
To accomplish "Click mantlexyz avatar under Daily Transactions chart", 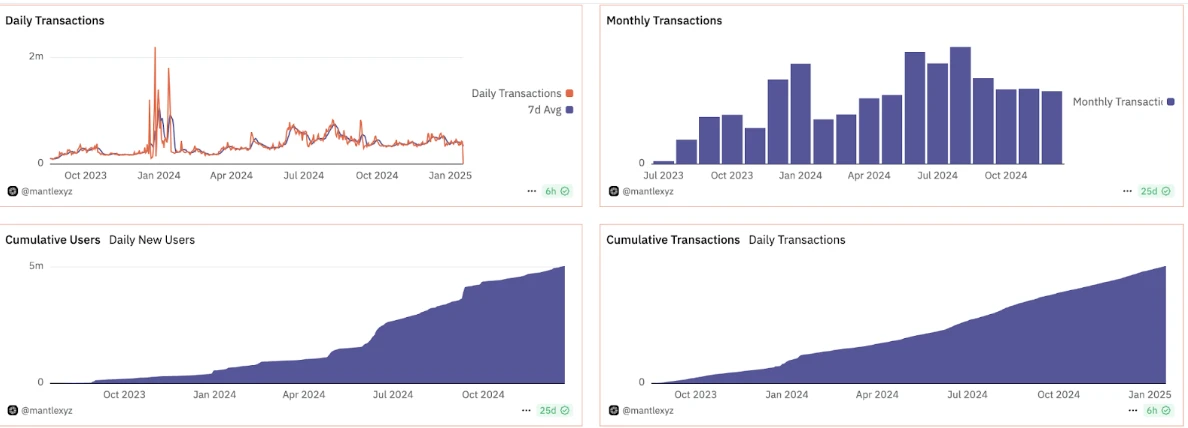I will 12,190.
